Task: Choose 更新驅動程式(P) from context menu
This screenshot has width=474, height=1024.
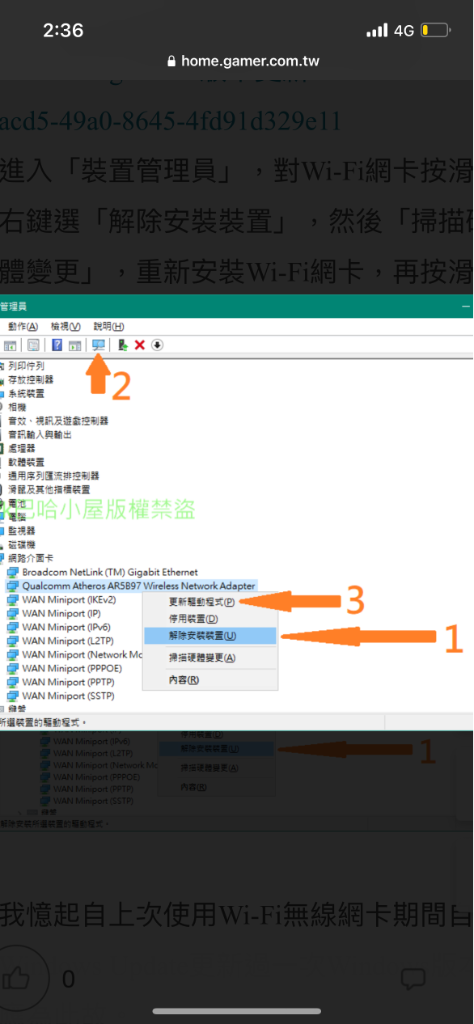Action: coord(202,601)
